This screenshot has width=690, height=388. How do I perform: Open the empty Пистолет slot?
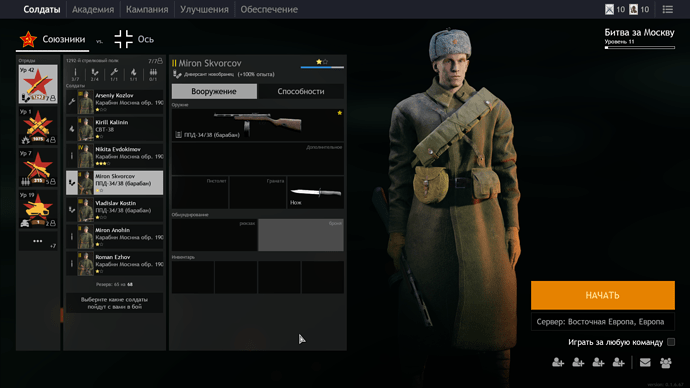click(x=200, y=192)
